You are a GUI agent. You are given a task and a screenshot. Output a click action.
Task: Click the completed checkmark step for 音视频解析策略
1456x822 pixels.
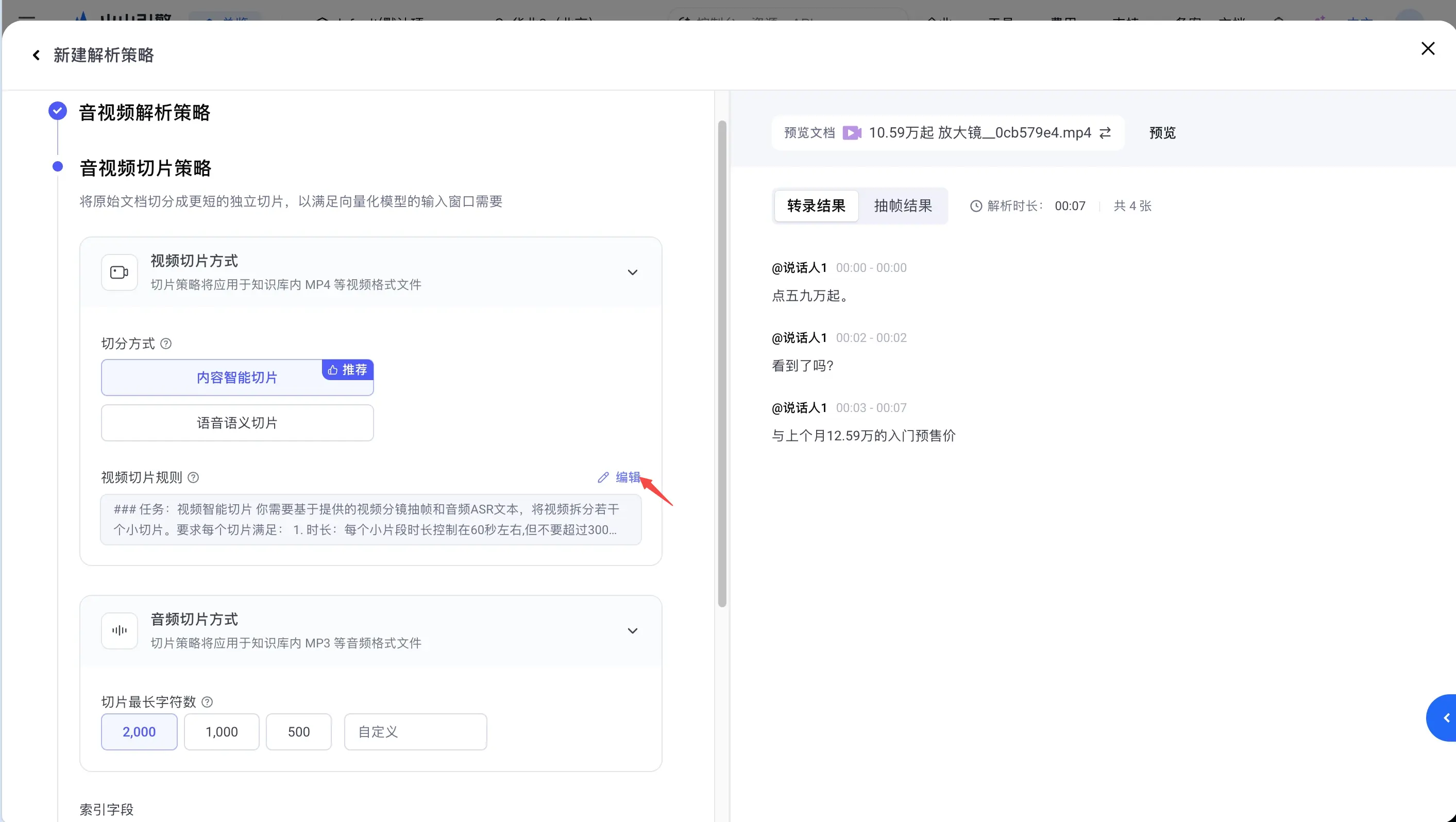point(58,111)
